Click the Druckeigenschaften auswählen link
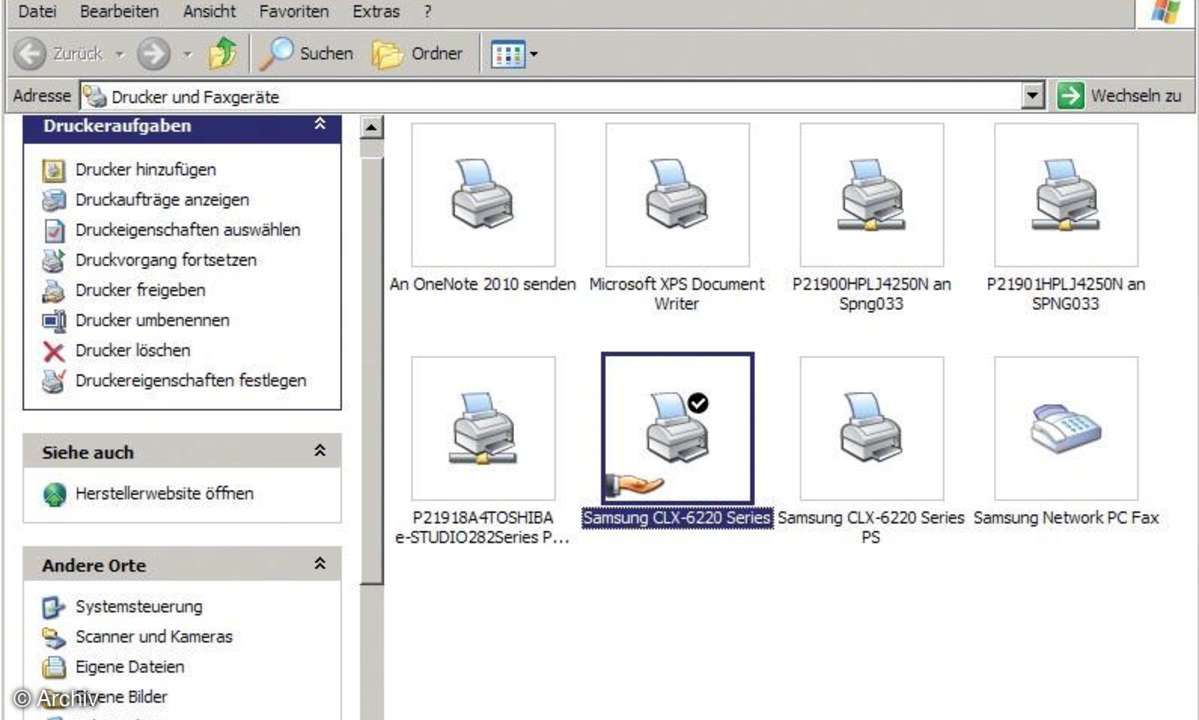Image resolution: width=1199 pixels, height=720 pixels. point(187,229)
